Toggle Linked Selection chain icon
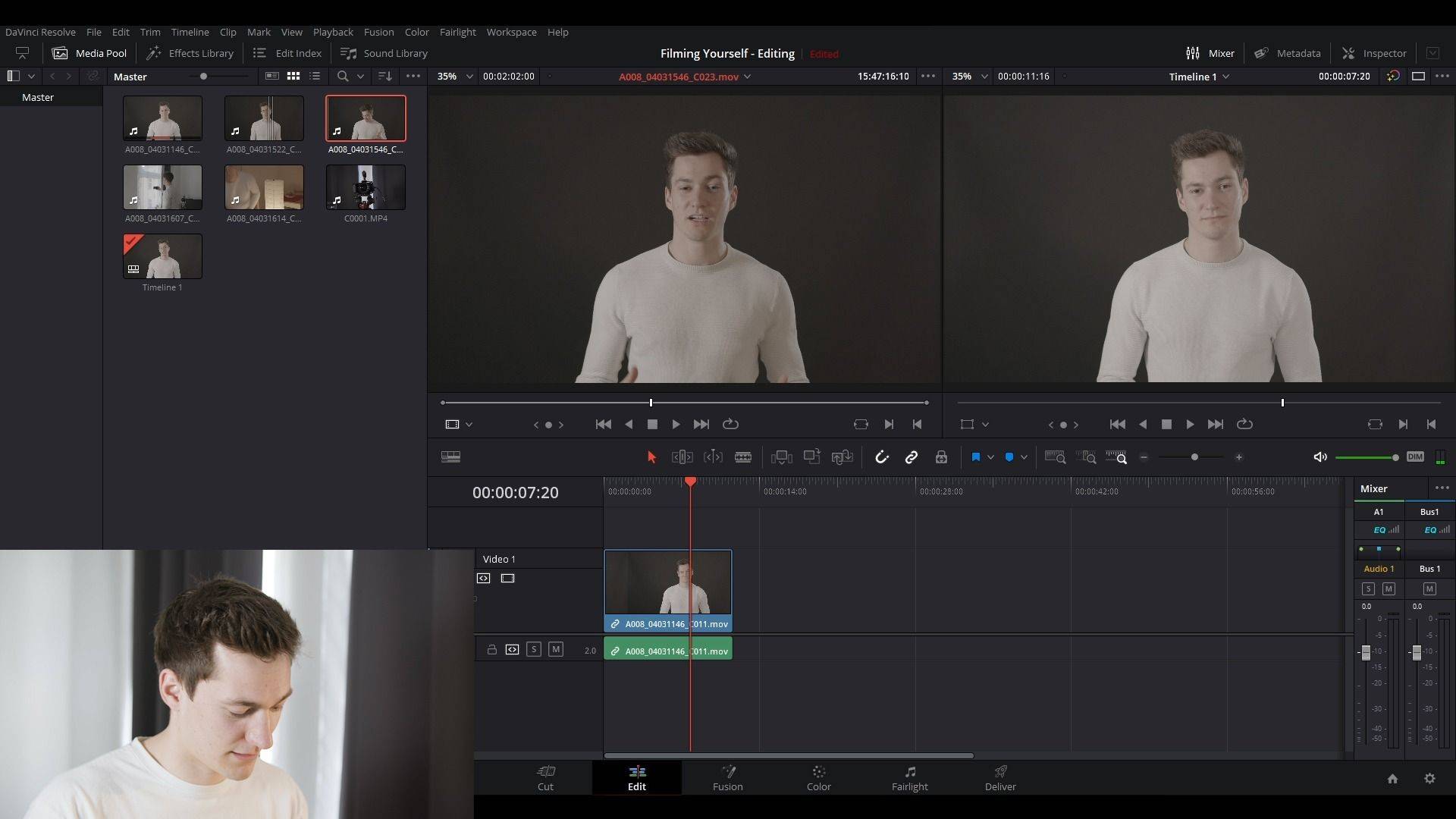Image resolution: width=1456 pixels, height=819 pixels. coord(912,457)
